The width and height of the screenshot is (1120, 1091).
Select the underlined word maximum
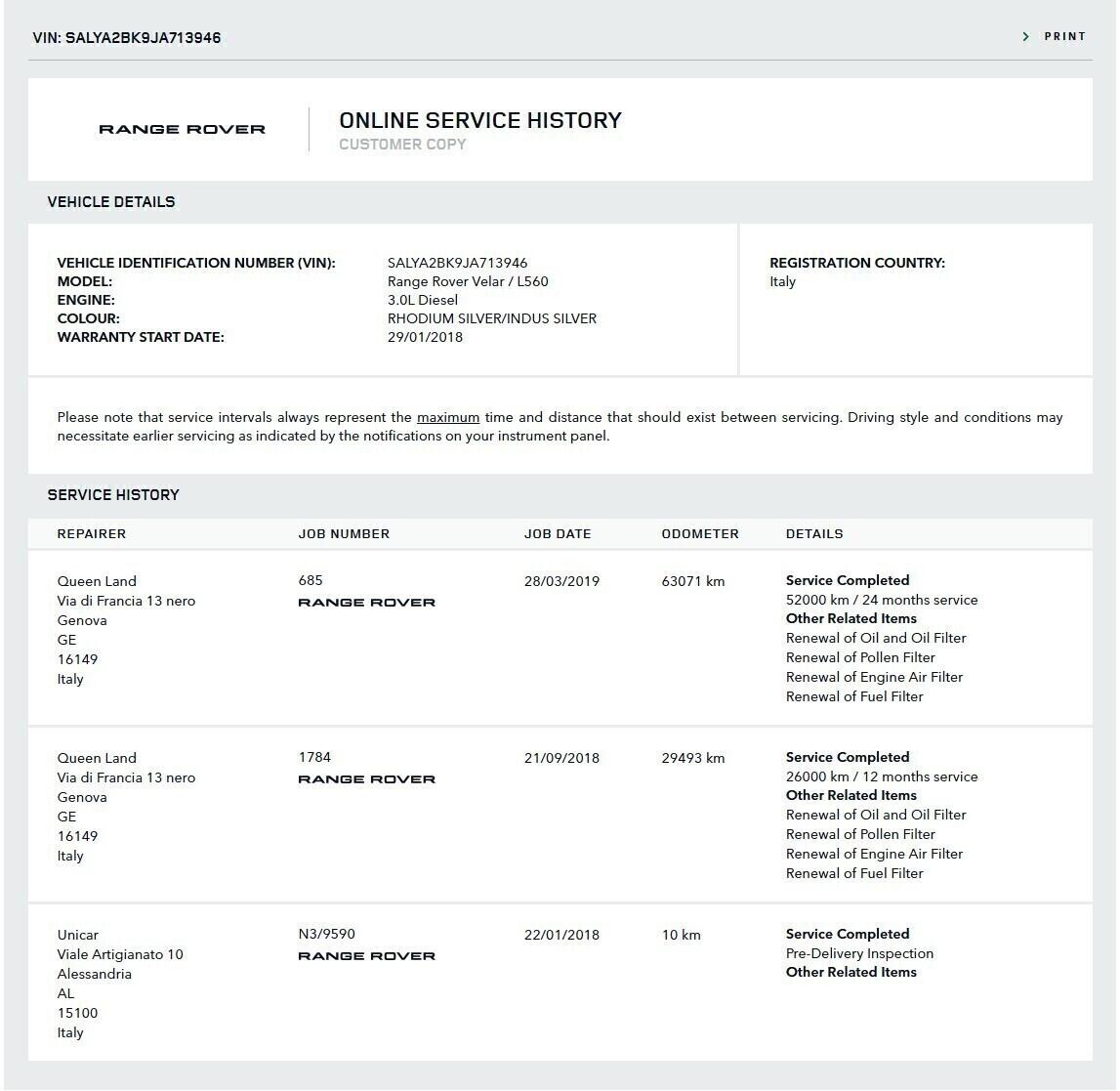point(447,417)
